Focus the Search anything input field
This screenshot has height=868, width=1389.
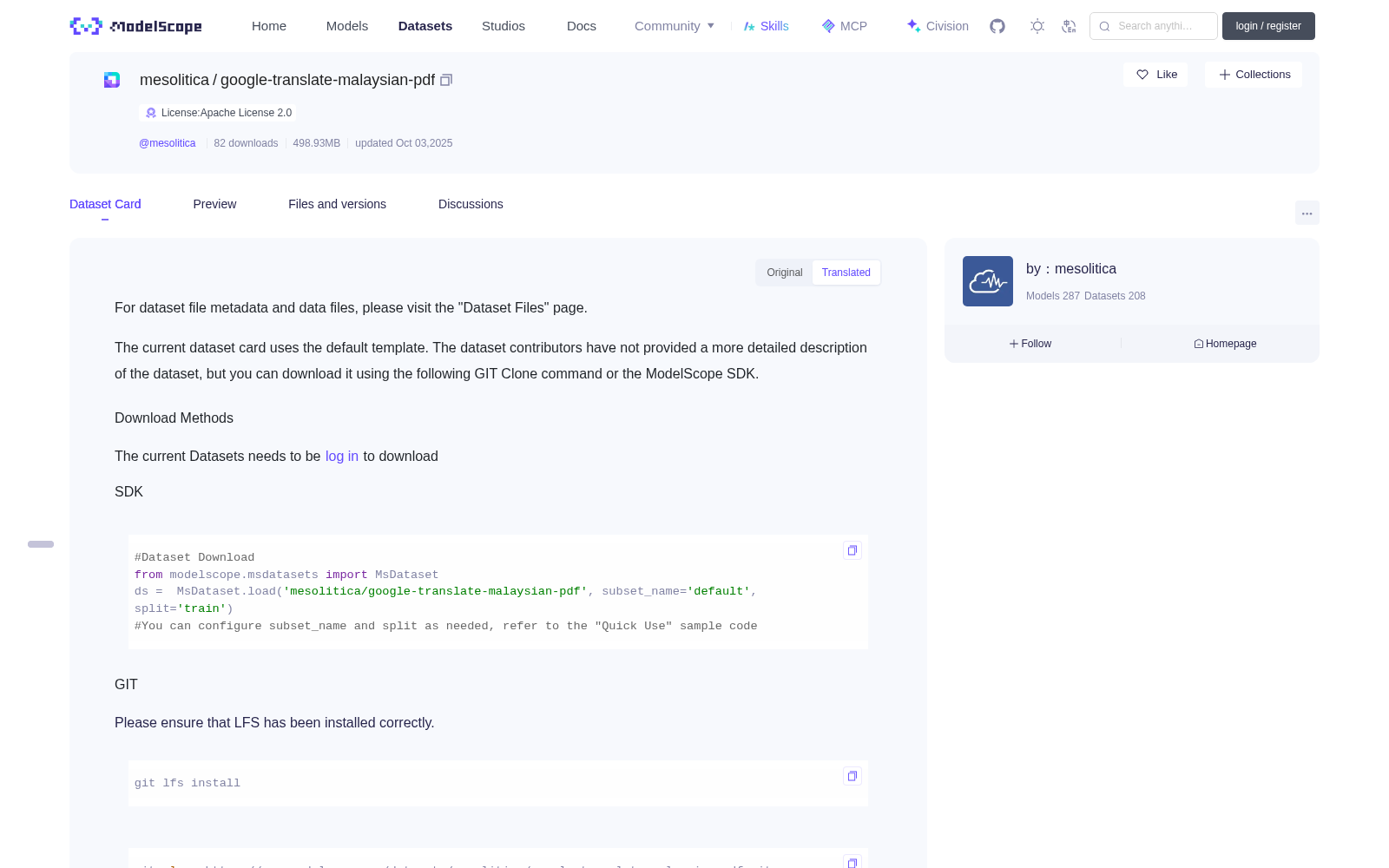click(x=1154, y=26)
